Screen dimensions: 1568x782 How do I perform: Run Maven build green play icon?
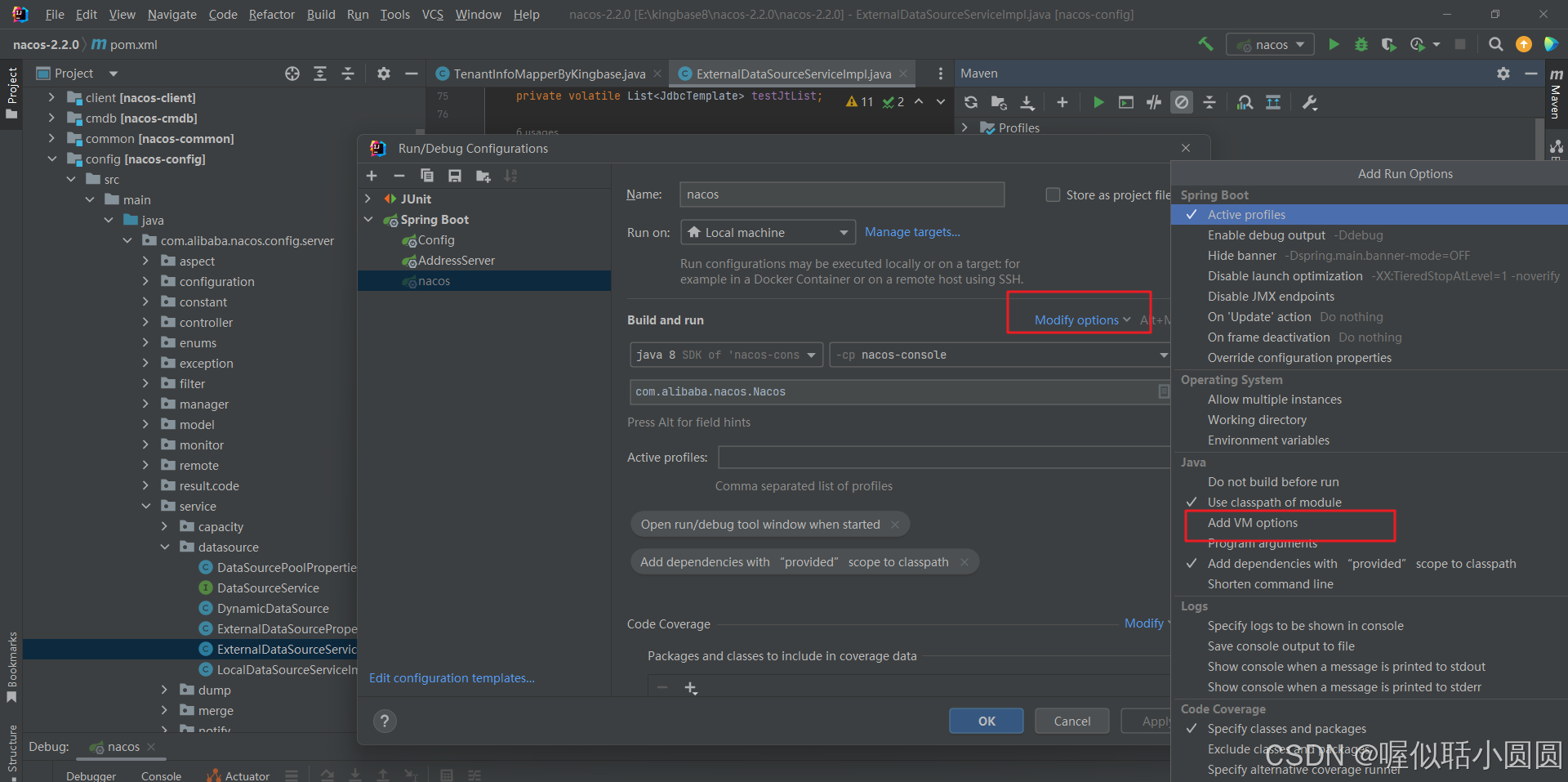[x=1098, y=102]
